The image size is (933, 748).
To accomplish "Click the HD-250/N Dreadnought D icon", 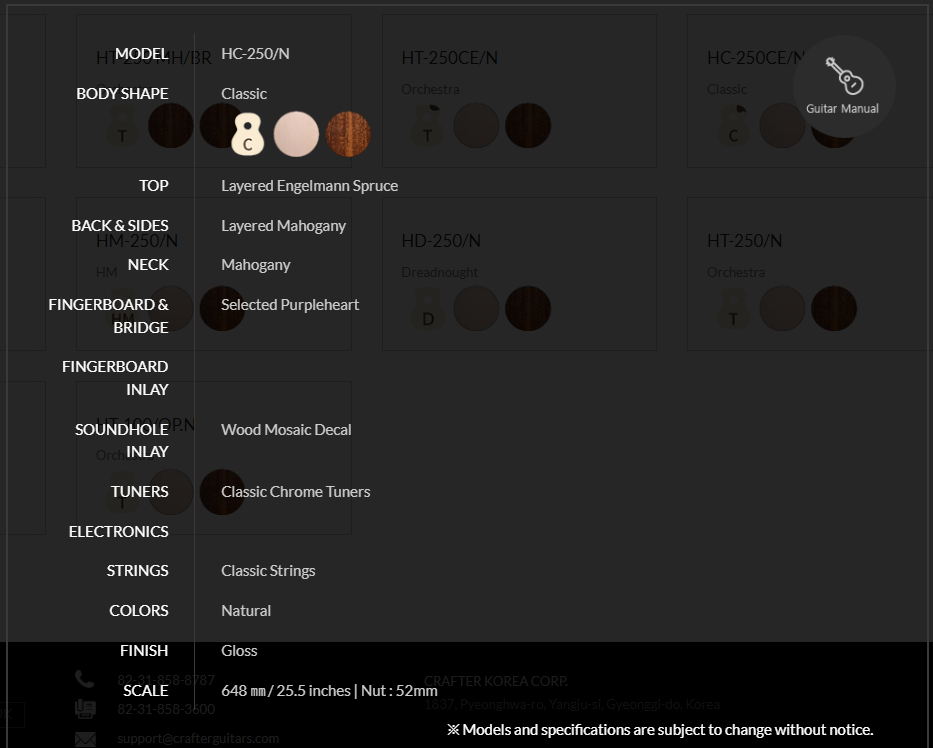I will (427, 309).
